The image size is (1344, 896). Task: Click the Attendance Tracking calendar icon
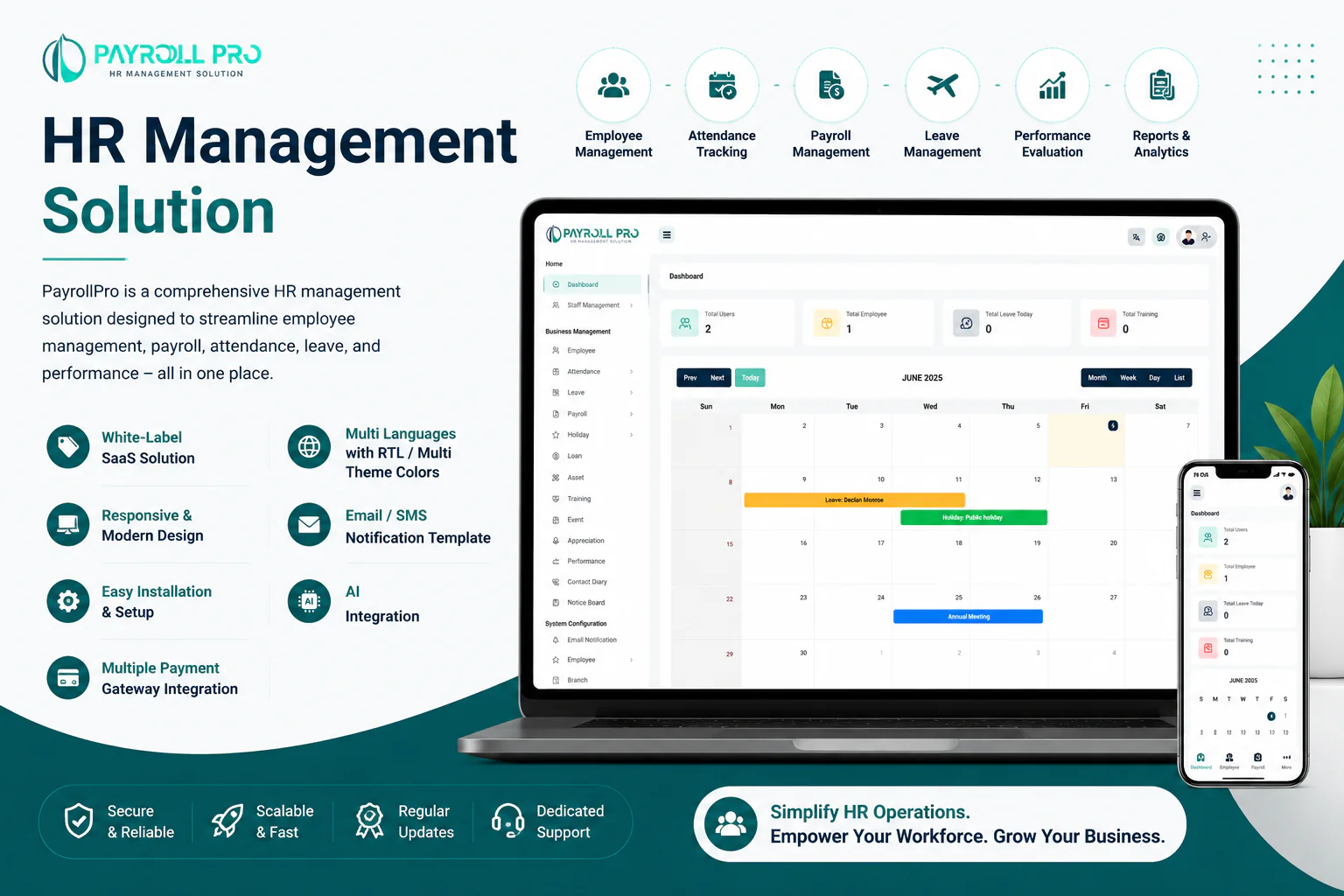click(722, 86)
